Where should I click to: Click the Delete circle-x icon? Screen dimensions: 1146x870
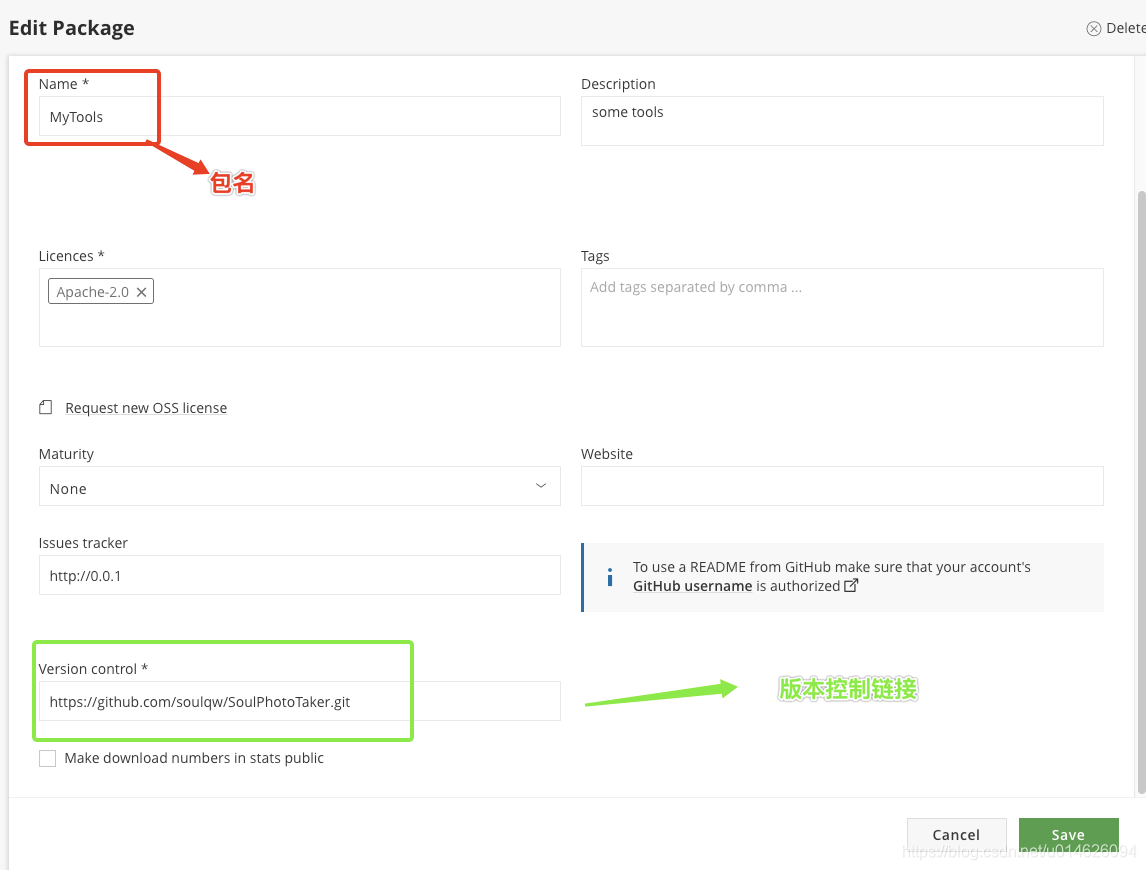(x=1093, y=29)
